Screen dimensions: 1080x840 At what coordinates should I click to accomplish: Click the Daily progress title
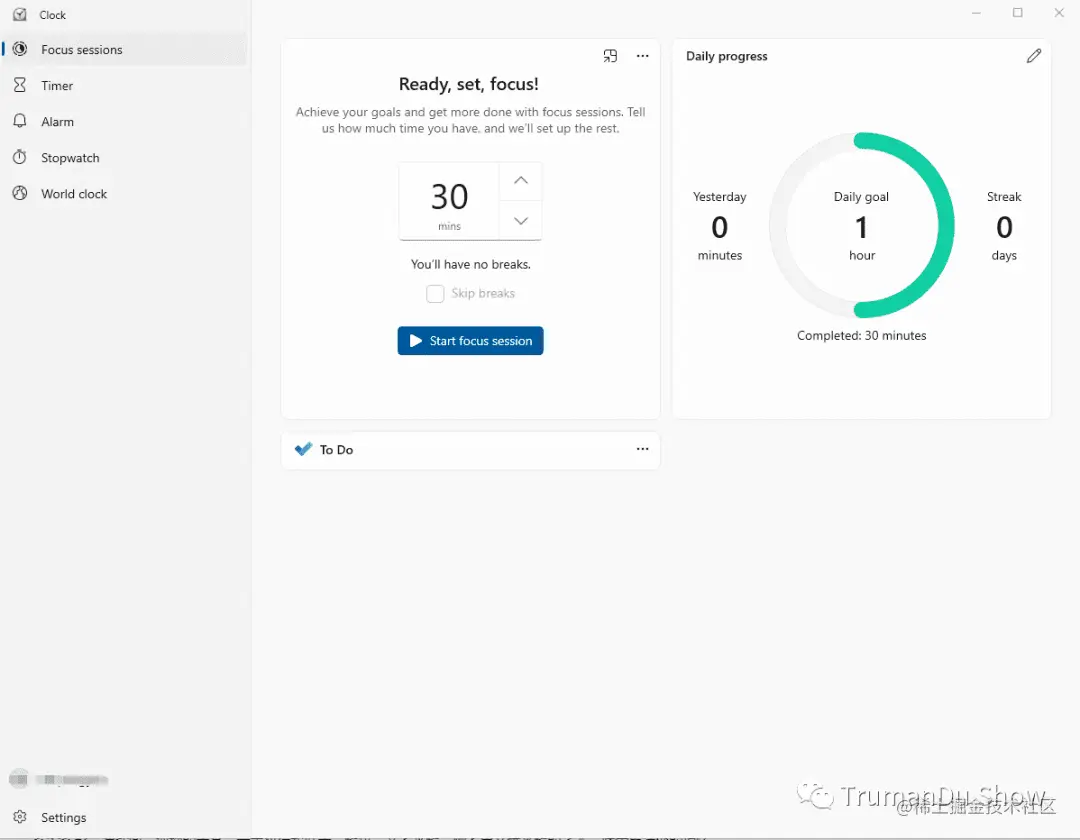click(727, 56)
